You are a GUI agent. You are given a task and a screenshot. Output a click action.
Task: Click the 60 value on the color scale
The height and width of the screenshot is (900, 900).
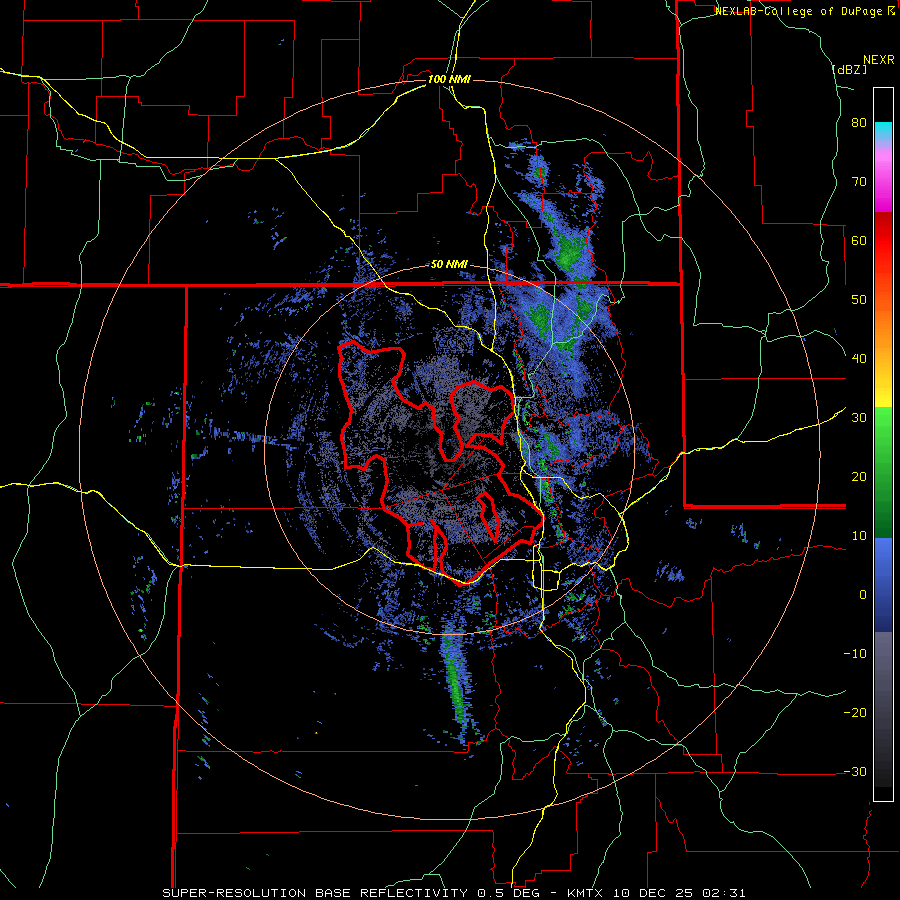859,240
